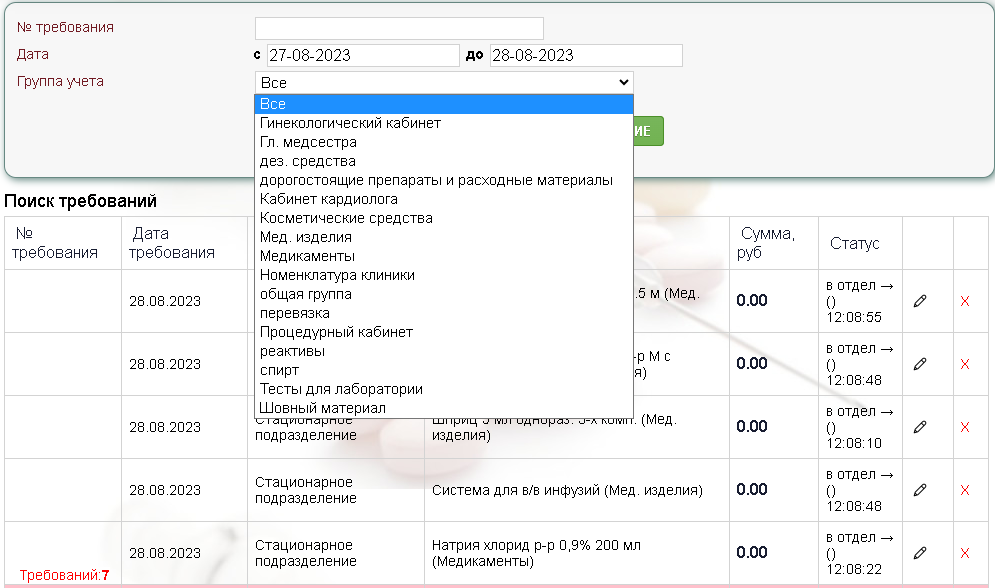Image resolution: width=995 pixels, height=588 pixels.
Task: Click status text with time 12:08:10
Action: [x=860, y=427]
